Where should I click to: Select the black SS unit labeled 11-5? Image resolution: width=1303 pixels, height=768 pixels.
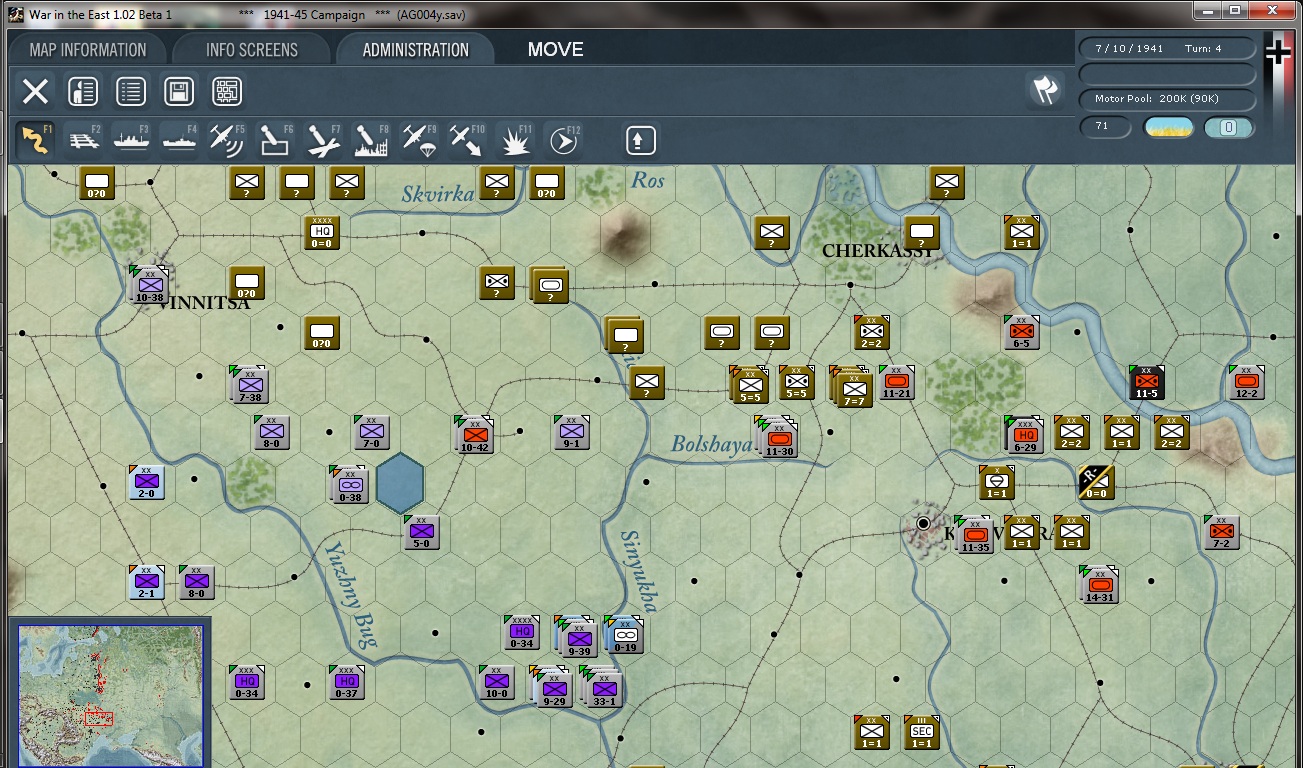[1146, 382]
